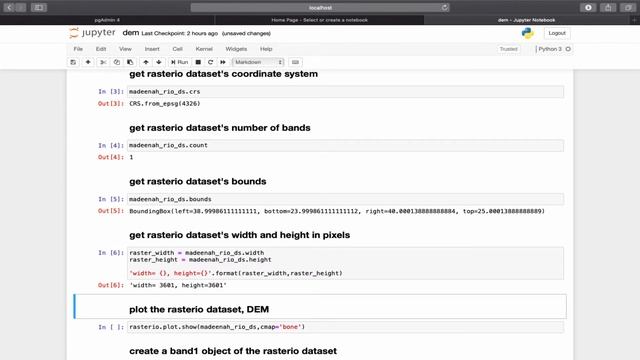Click the raster_width code cell In [6]
The width and height of the screenshot is (640, 360).
[x=345, y=263]
